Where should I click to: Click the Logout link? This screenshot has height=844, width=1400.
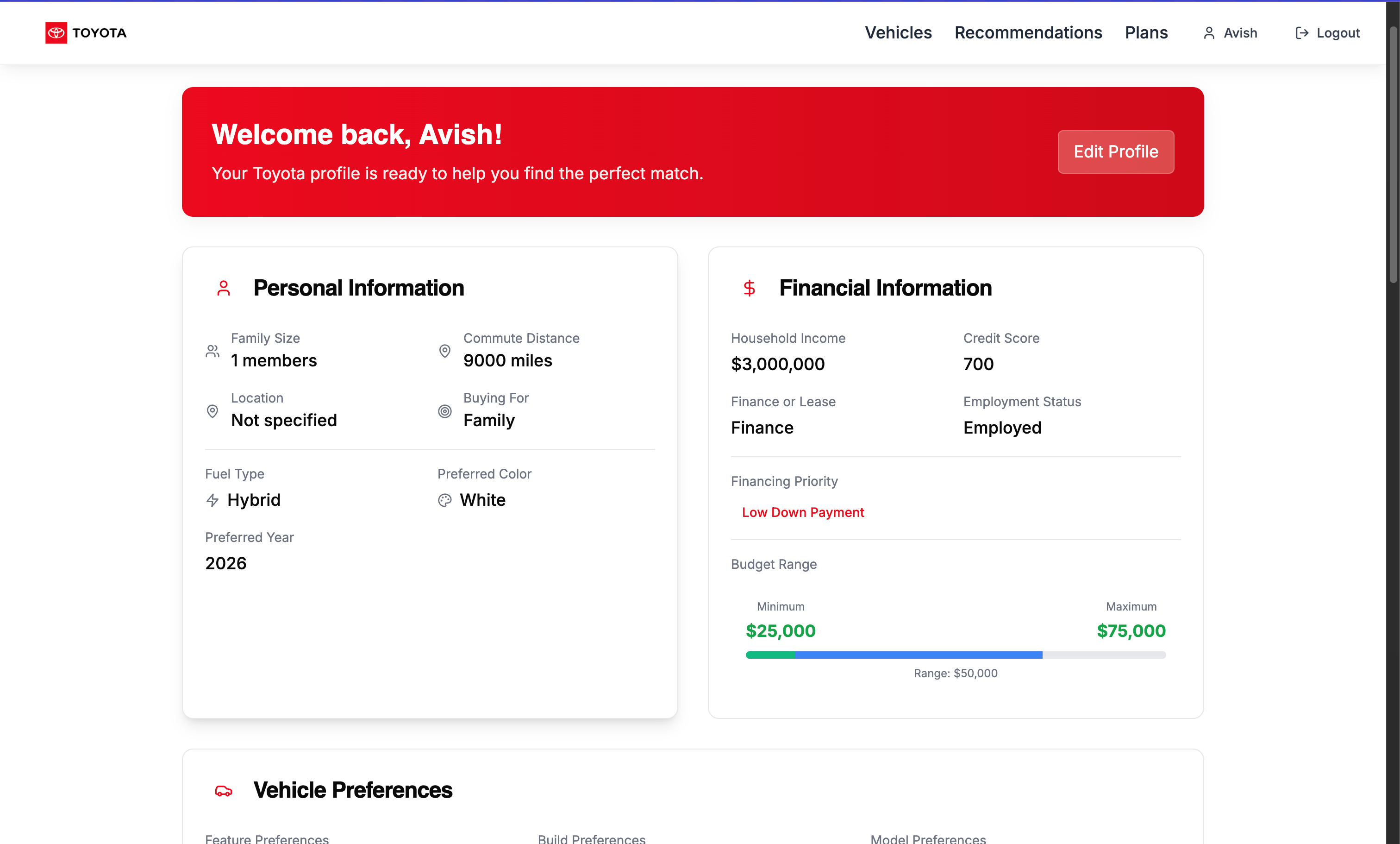[1337, 33]
